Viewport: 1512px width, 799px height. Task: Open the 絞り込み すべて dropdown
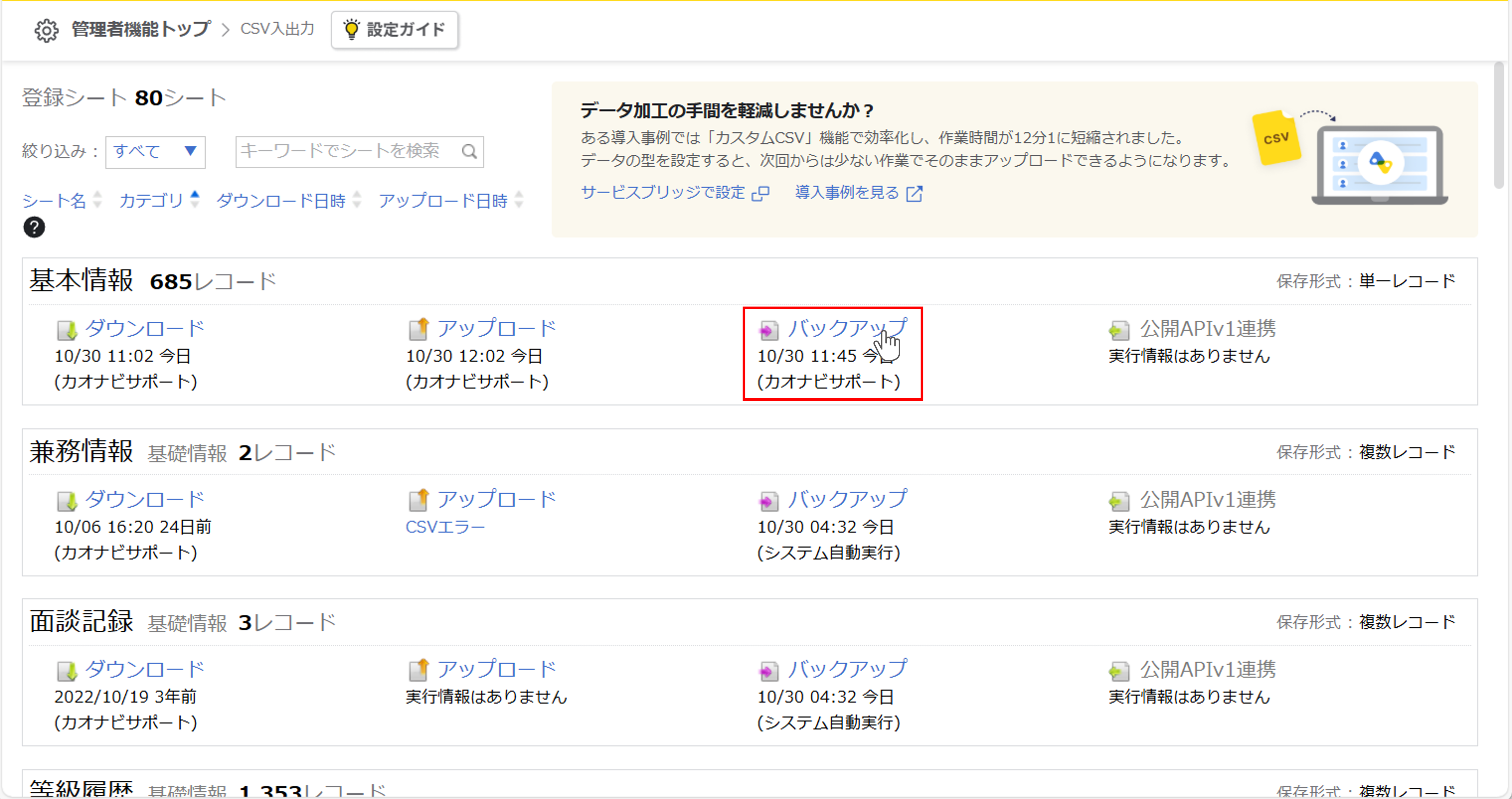(155, 152)
